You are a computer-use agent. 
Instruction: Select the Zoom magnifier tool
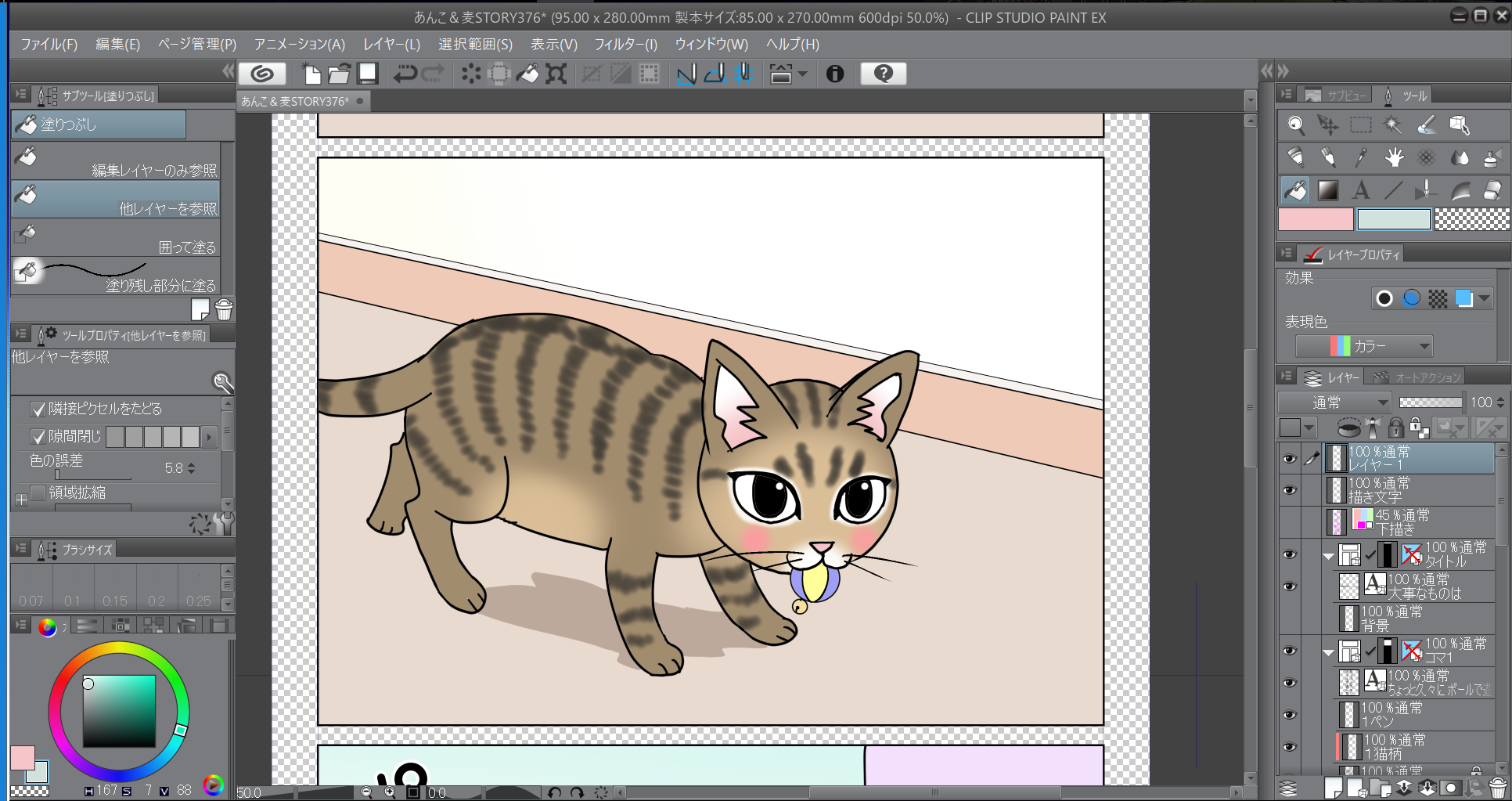pyautogui.click(x=1296, y=124)
